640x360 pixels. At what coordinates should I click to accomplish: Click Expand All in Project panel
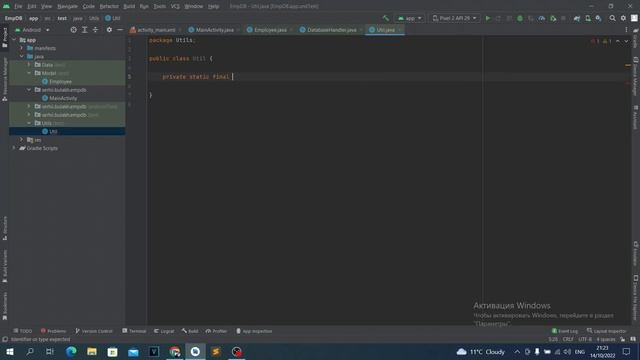[x=84, y=30]
